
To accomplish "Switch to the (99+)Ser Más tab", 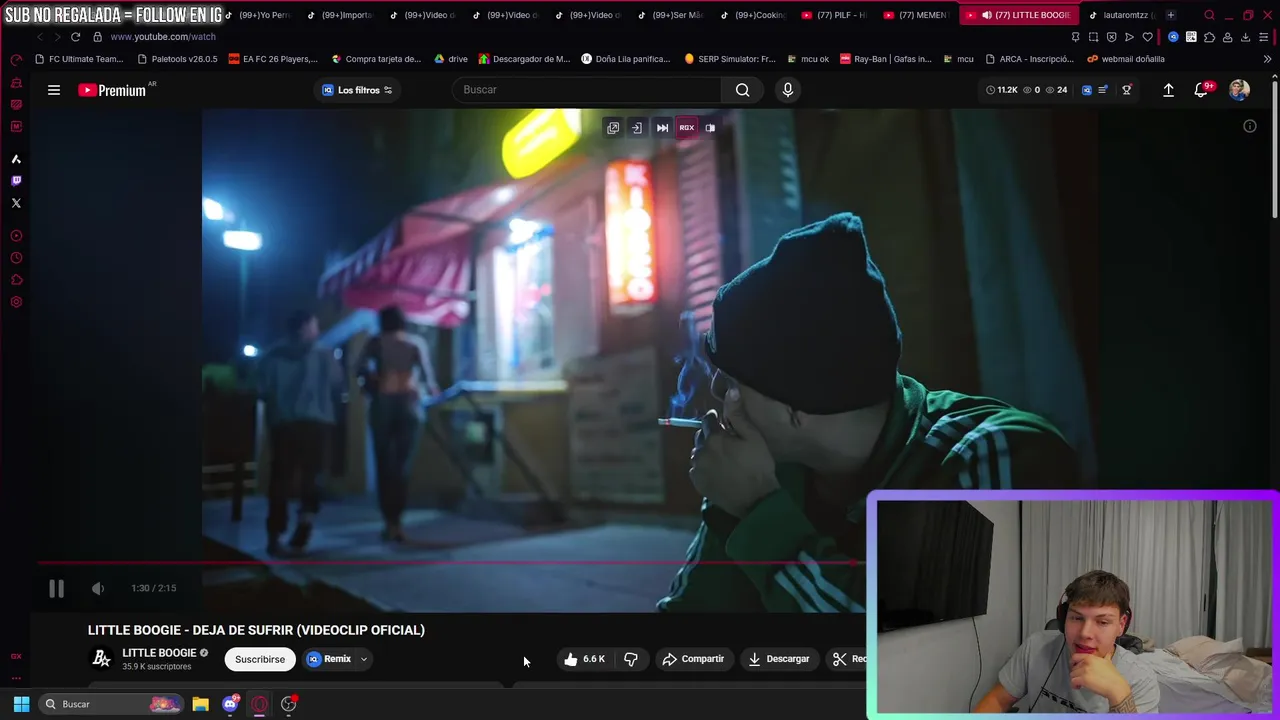I will point(672,15).
